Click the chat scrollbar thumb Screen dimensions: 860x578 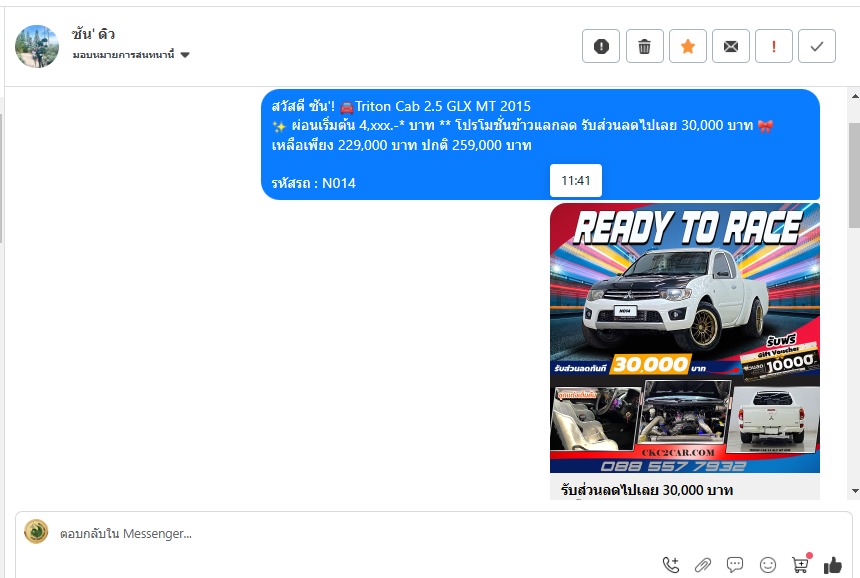(x=855, y=175)
